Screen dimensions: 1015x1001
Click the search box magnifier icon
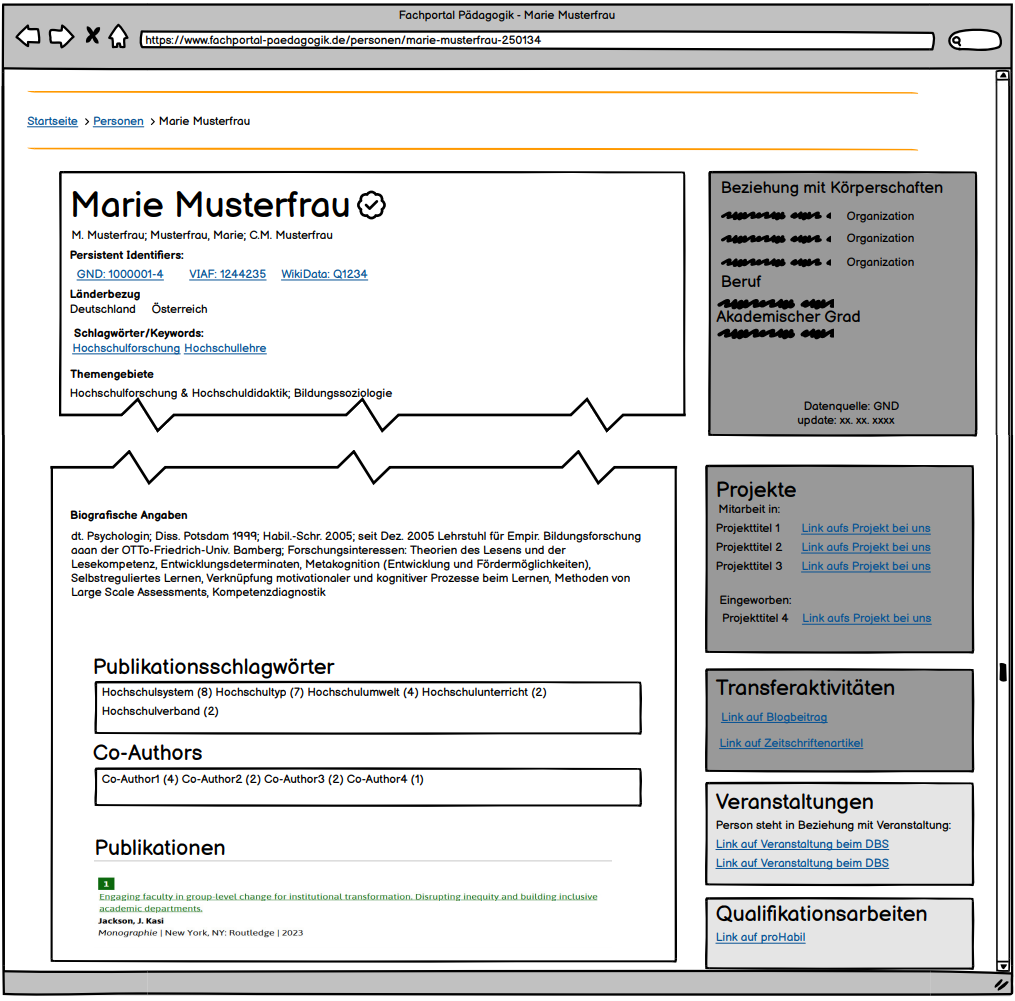(x=957, y=41)
